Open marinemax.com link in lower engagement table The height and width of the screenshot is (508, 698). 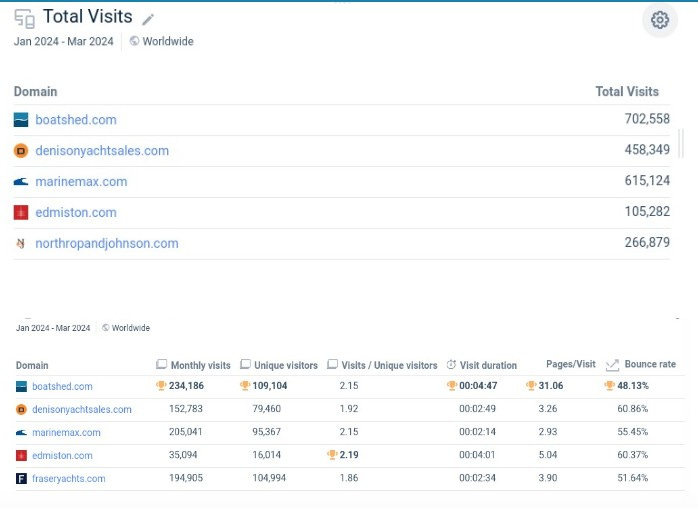(x=66, y=432)
